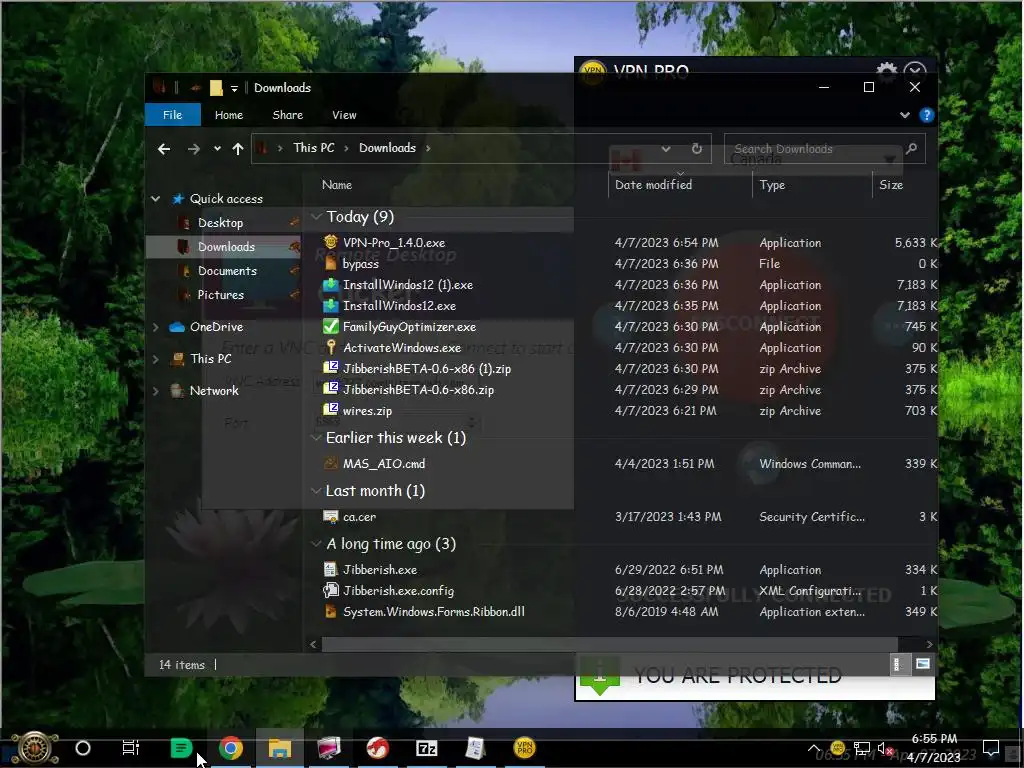Collapse the Today (9) group

pyautogui.click(x=316, y=216)
